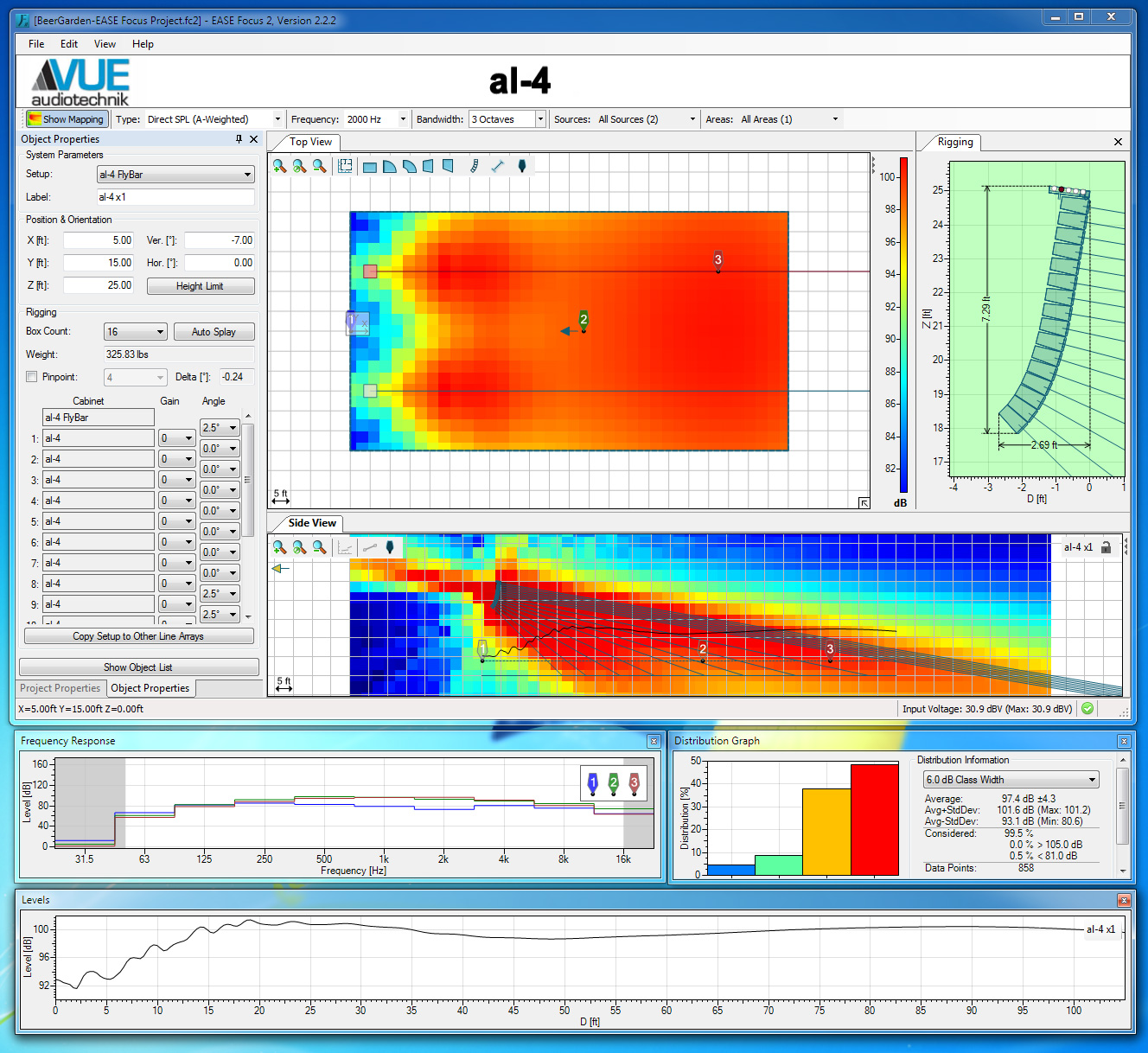Click the cabinet list vertical scrollbar

coord(248,516)
